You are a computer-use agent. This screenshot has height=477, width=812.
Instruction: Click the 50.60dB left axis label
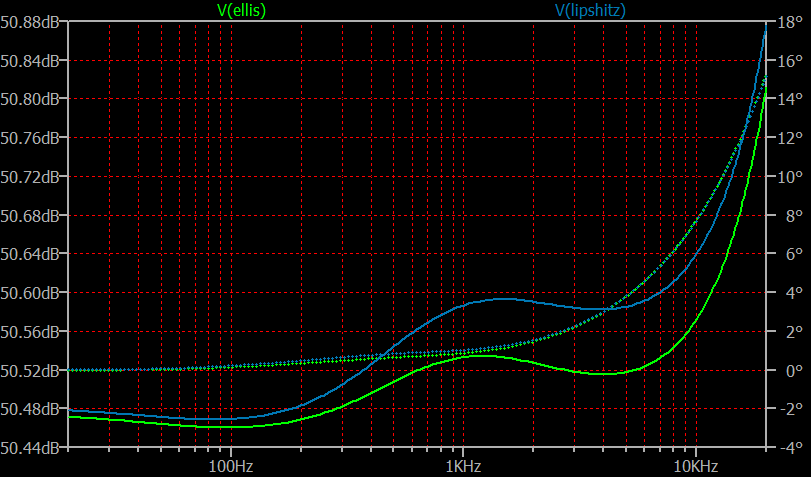29,293
